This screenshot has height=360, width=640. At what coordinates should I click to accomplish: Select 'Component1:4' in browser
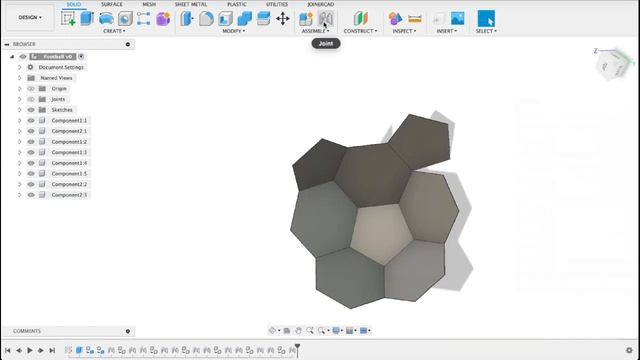click(69, 163)
